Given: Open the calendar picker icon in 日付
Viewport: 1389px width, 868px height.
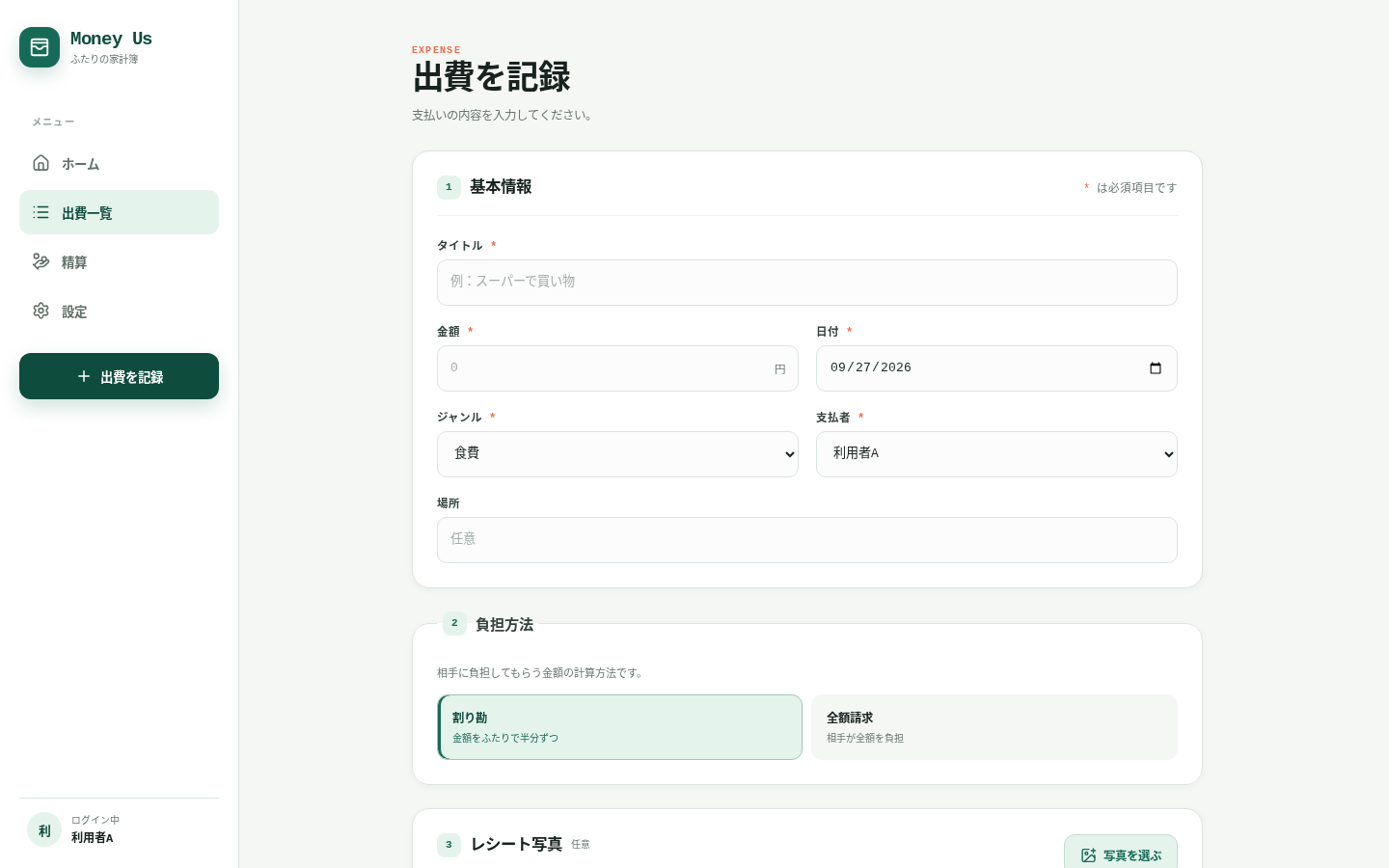Looking at the screenshot, I should 1156,368.
